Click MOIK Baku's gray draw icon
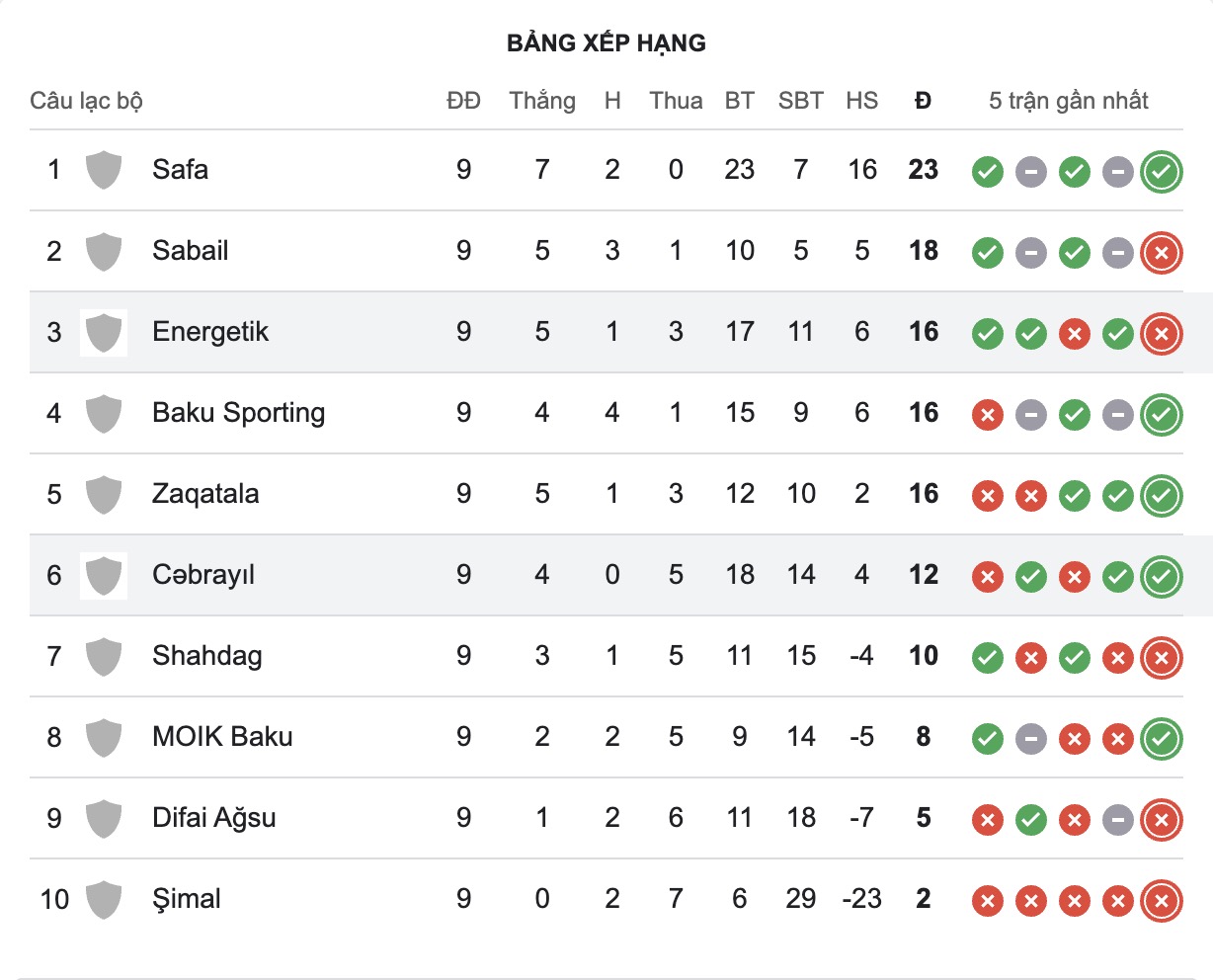This screenshot has width=1213, height=980. click(x=1030, y=739)
